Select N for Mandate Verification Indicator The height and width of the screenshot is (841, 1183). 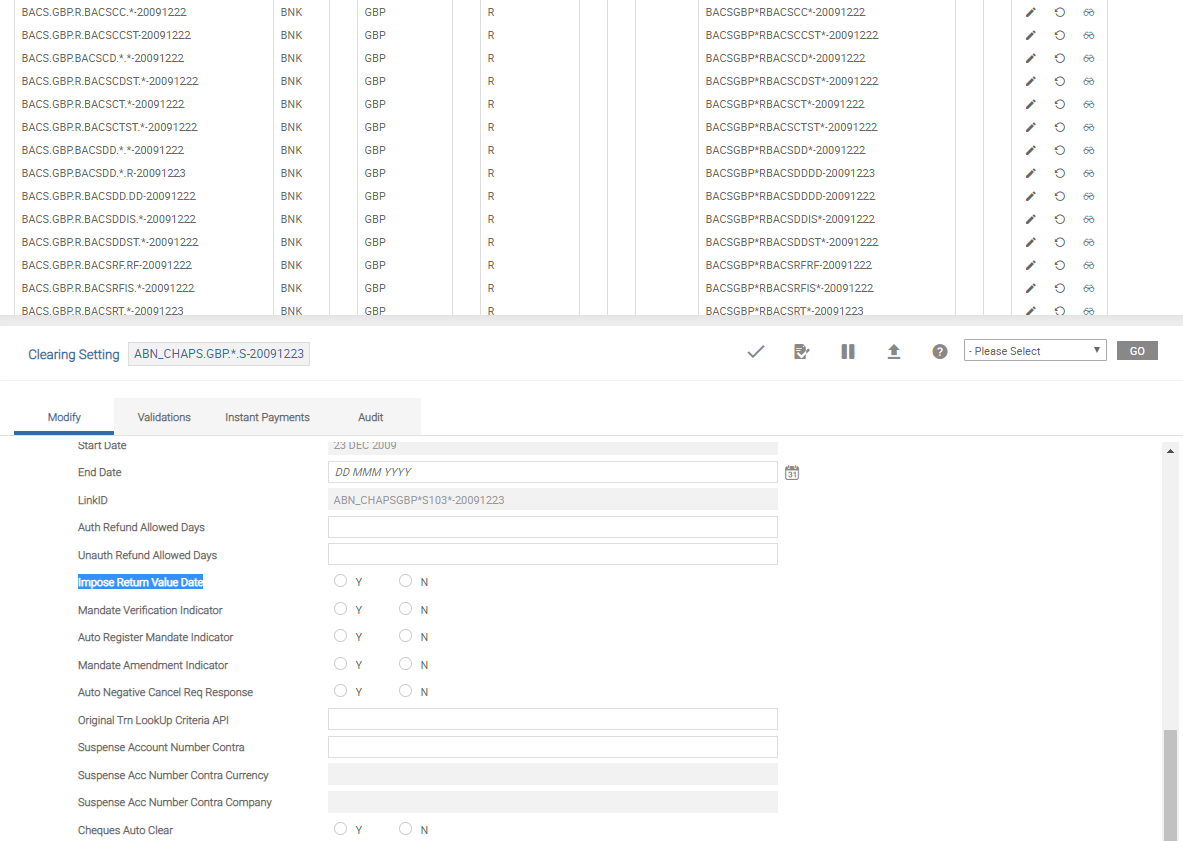pos(405,609)
